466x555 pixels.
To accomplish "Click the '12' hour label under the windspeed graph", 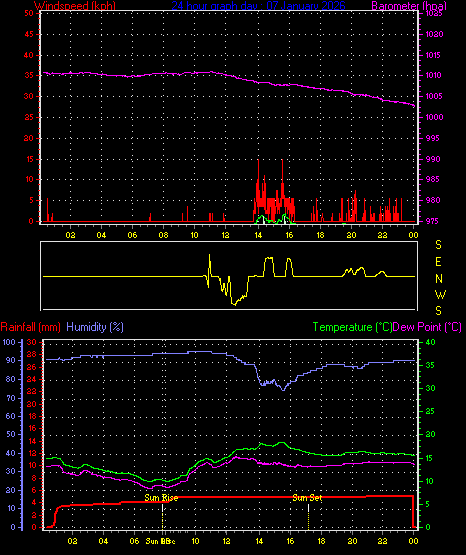I will [225, 235].
